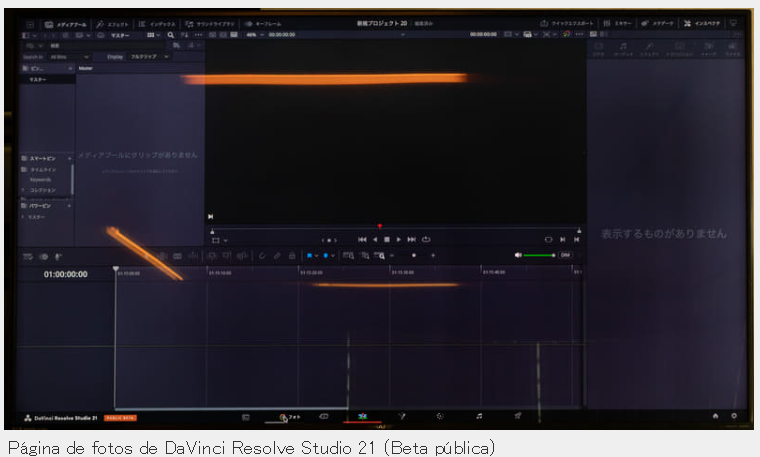Click the timeline timecode 01:00:00:00

pyautogui.click(x=65, y=274)
